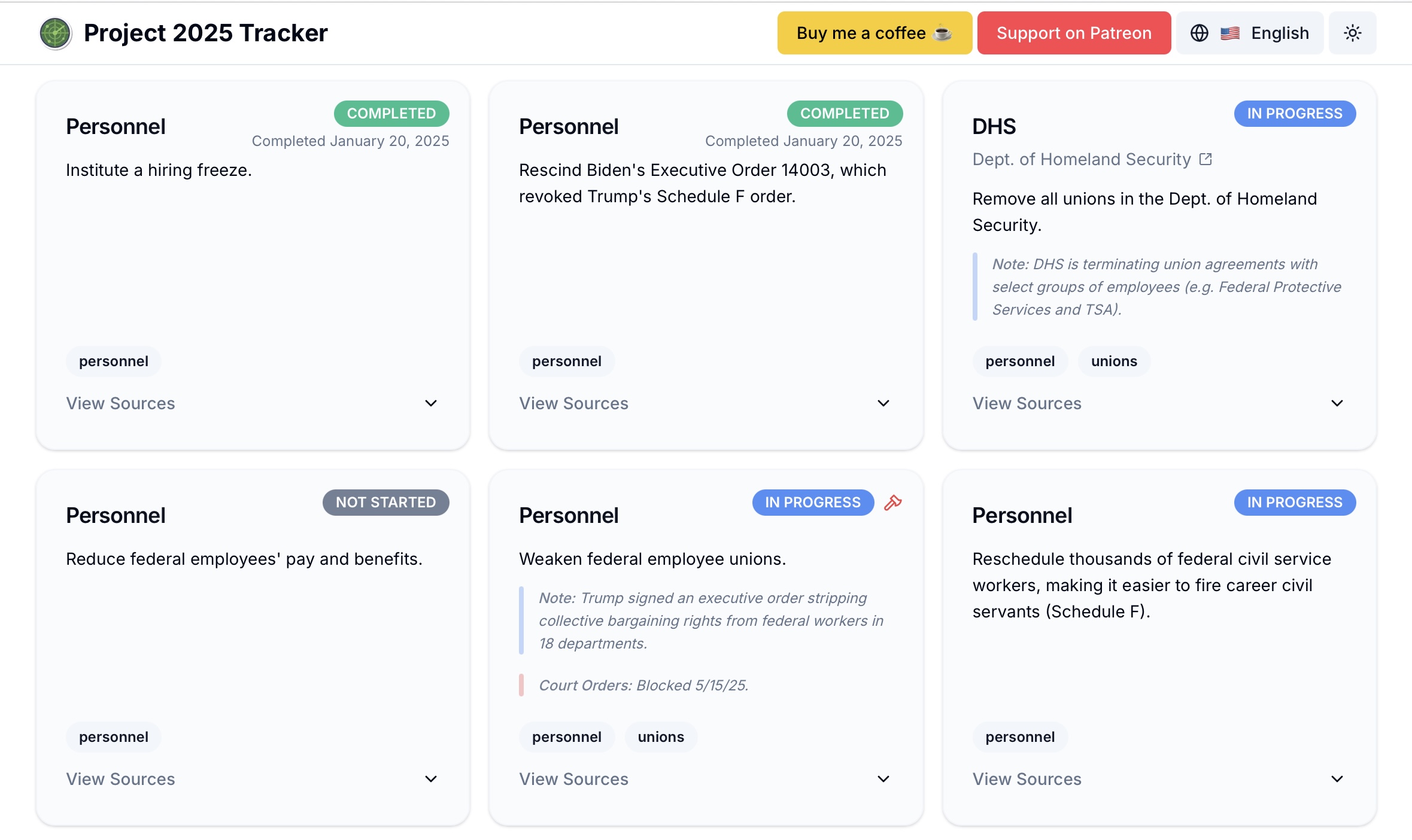Image resolution: width=1412 pixels, height=840 pixels.
Task: Click chevron on Weaken federal employee unions card
Action: pyautogui.click(x=883, y=779)
